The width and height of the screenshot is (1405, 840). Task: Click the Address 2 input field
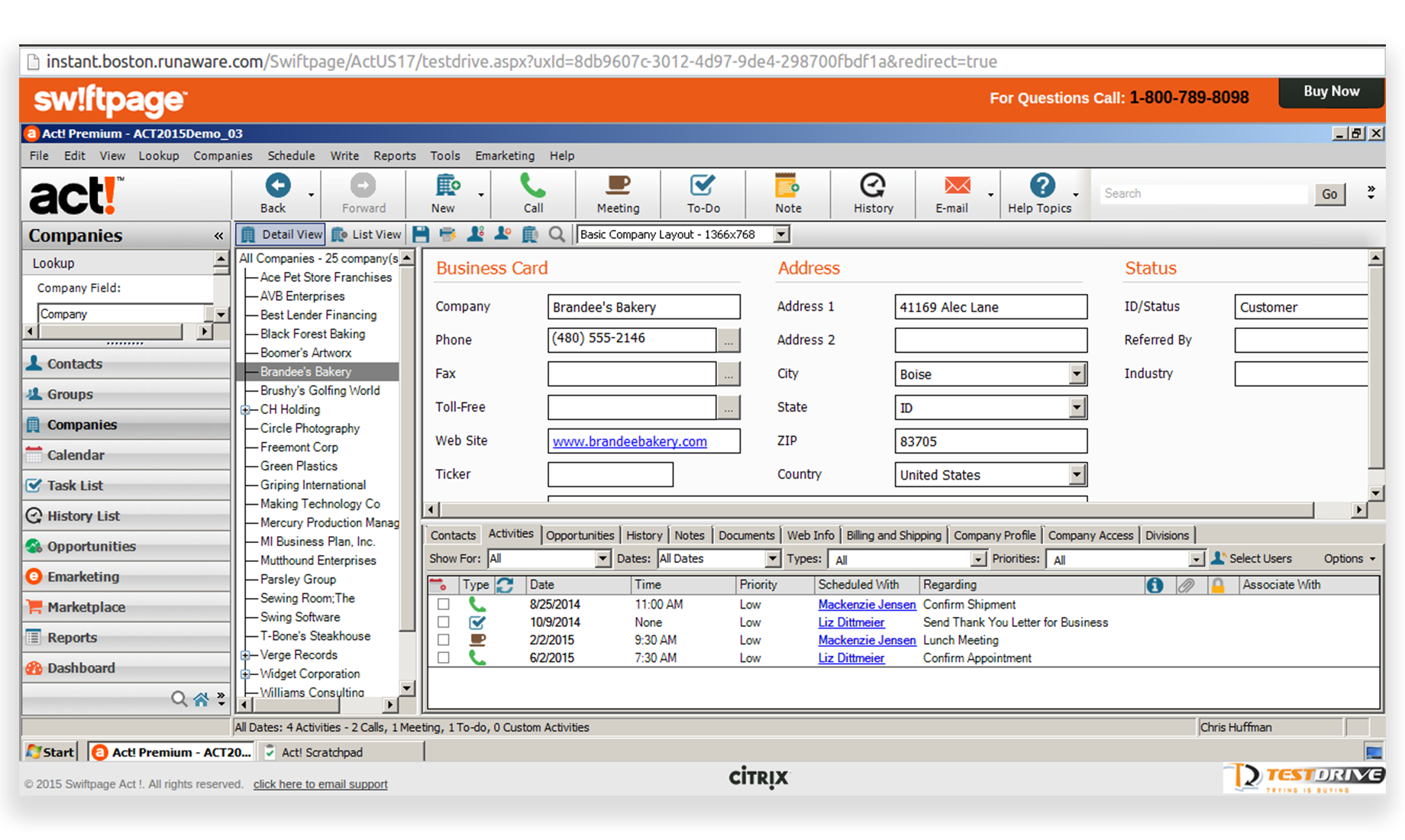pyautogui.click(x=990, y=341)
